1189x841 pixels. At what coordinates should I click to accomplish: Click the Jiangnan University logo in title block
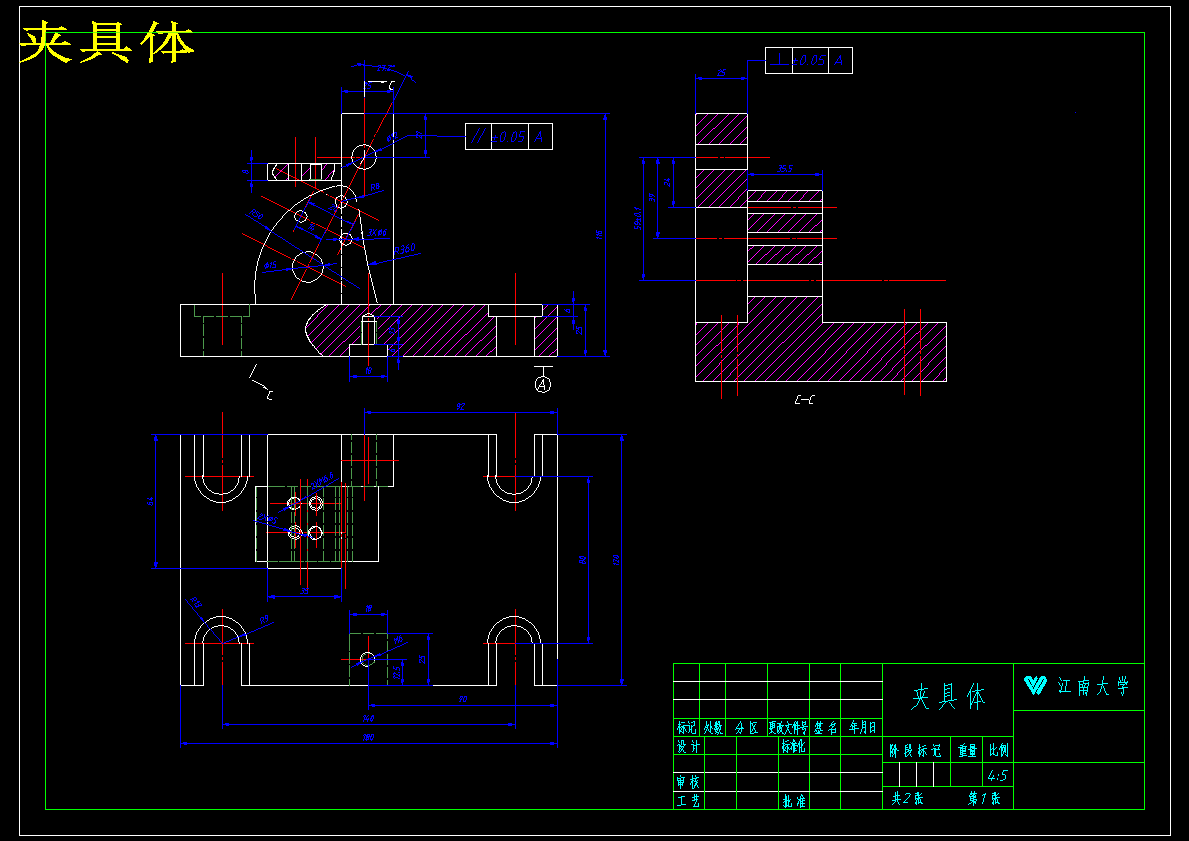tap(1035, 686)
